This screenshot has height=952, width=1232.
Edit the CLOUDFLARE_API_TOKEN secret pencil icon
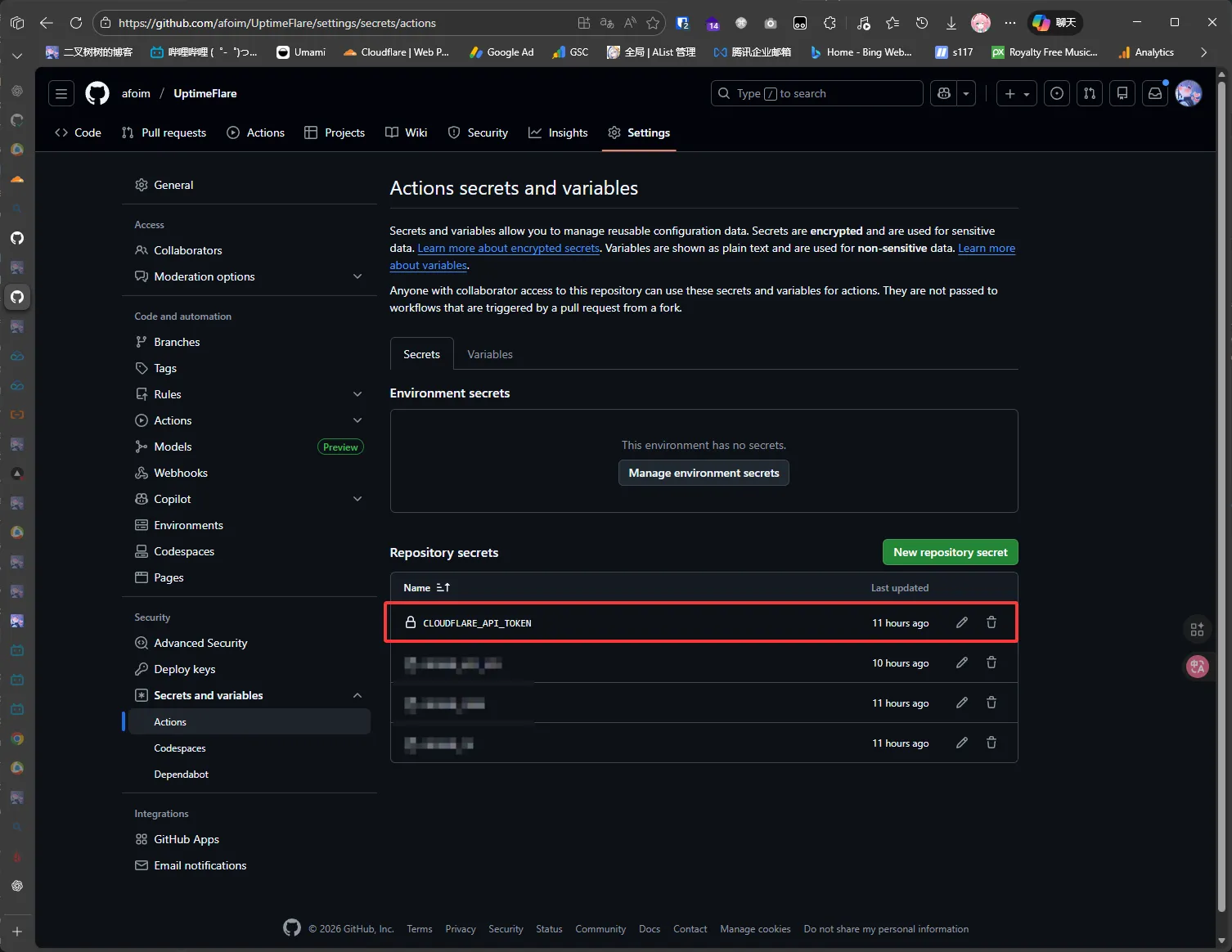[962, 623]
